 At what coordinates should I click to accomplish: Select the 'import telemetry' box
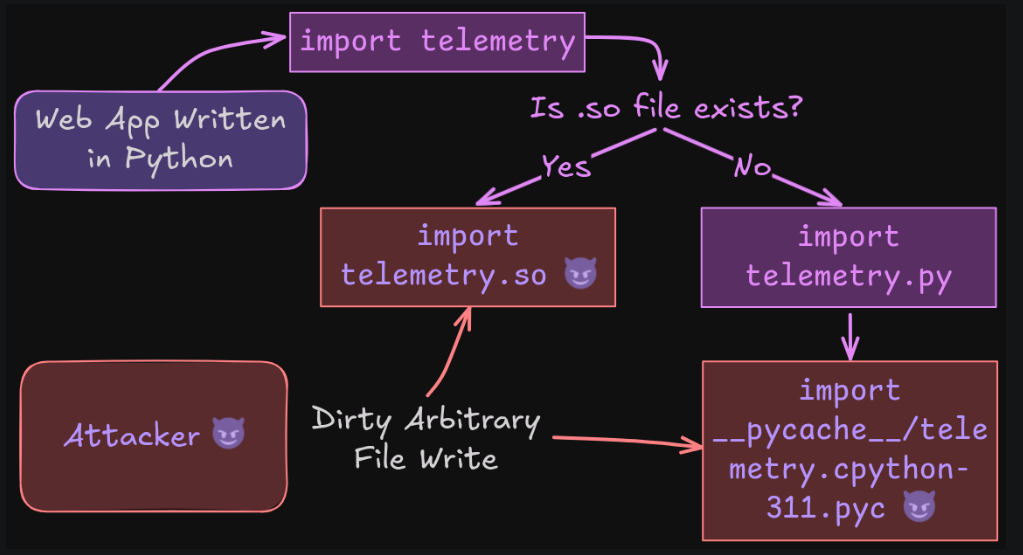pyautogui.click(x=437, y=42)
